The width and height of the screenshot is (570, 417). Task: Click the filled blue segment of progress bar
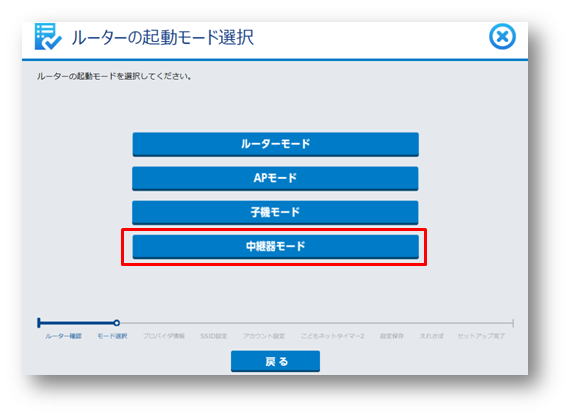[x=77, y=322]
